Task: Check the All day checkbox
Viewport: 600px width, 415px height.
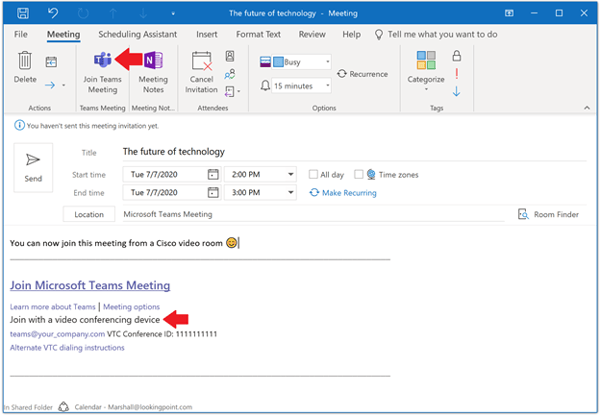Action: 313,174
